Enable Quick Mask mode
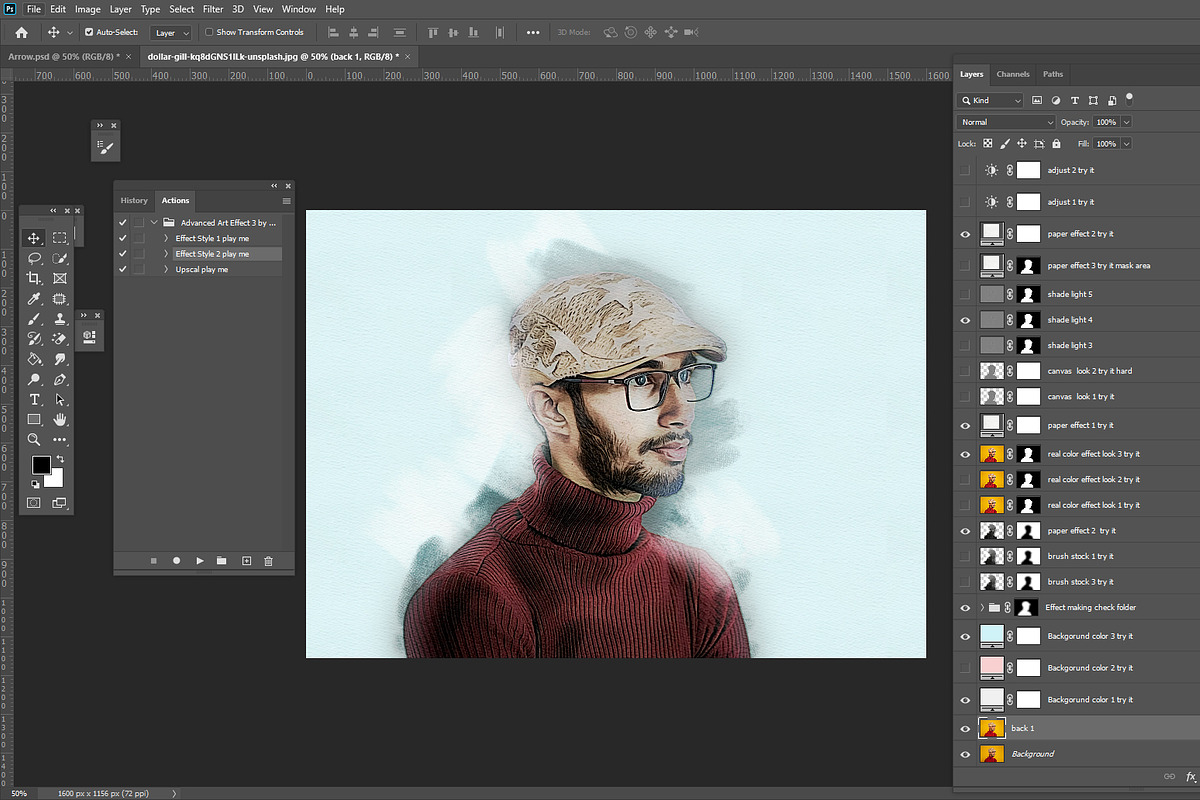 34,502
